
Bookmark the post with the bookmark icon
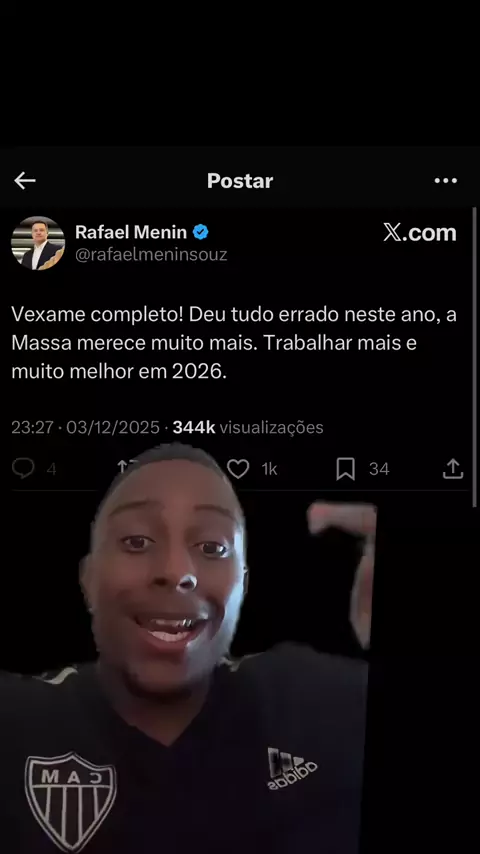point(345,469)
